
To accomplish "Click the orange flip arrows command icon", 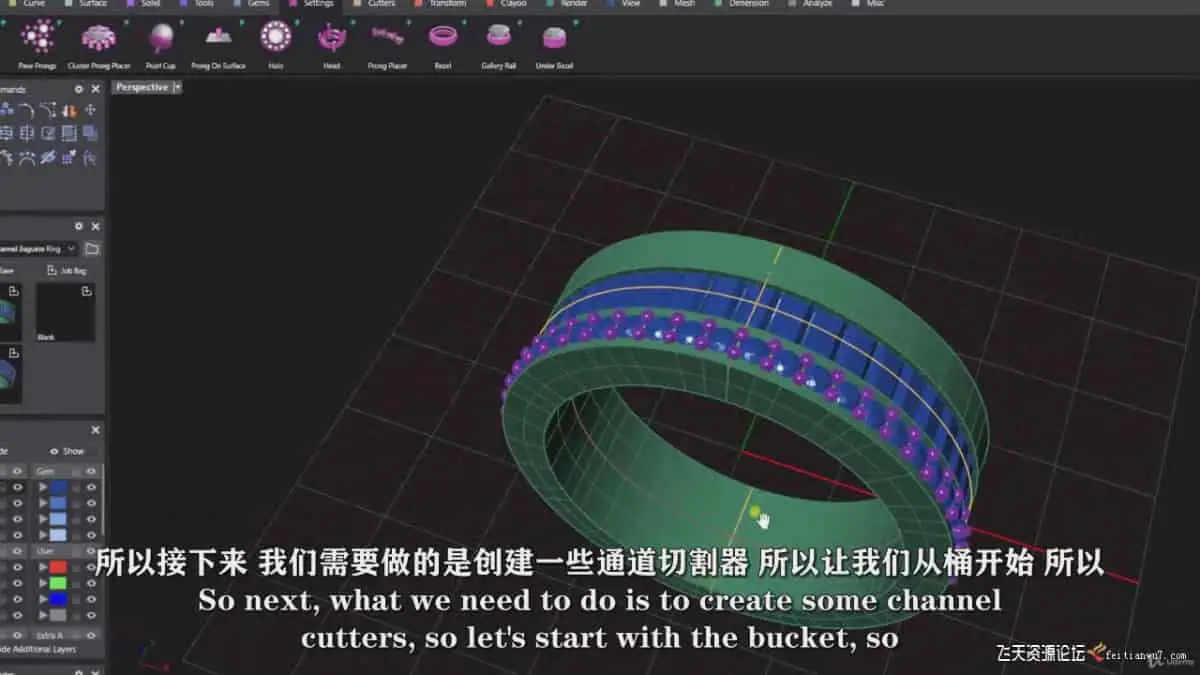I will [x=70, y=111].
